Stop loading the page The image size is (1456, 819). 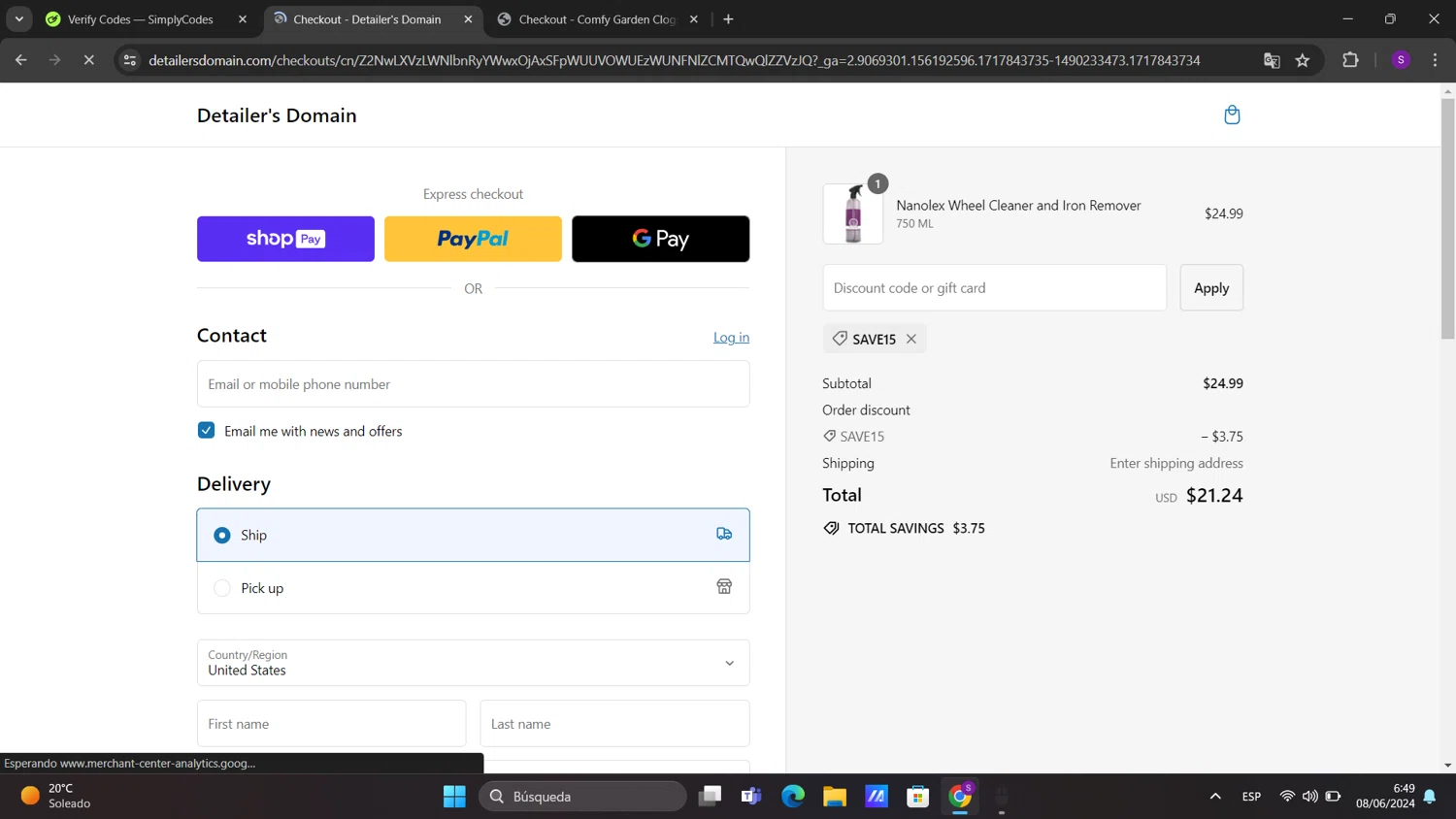[x=88, y=60]
